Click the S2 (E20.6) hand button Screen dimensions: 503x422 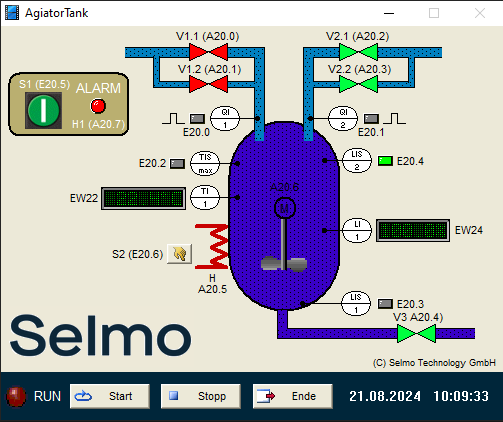pos(179,254)
